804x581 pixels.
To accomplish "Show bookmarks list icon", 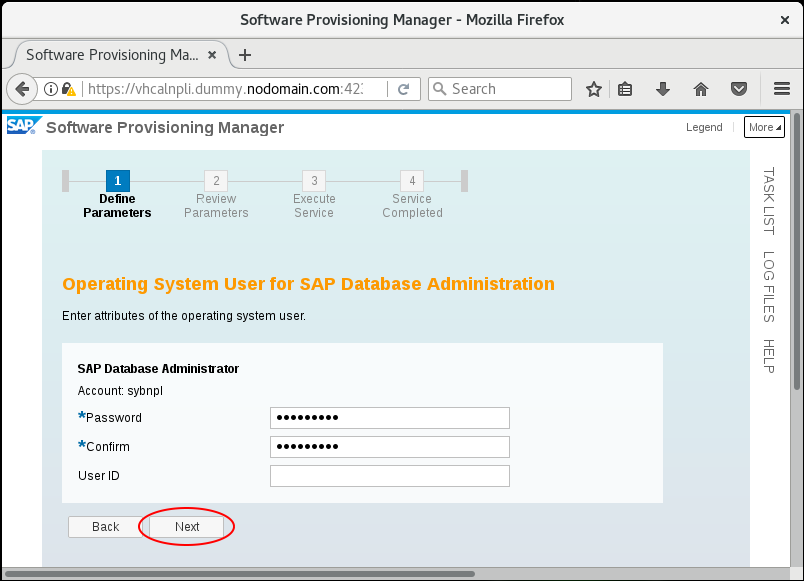I will [x=625, y=89].
